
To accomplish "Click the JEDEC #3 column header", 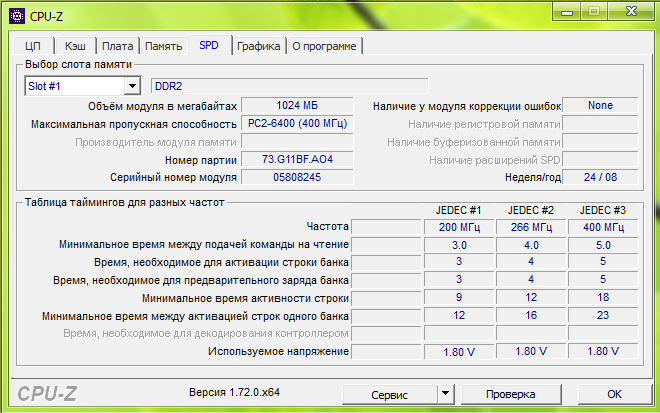I will [603, 210].
